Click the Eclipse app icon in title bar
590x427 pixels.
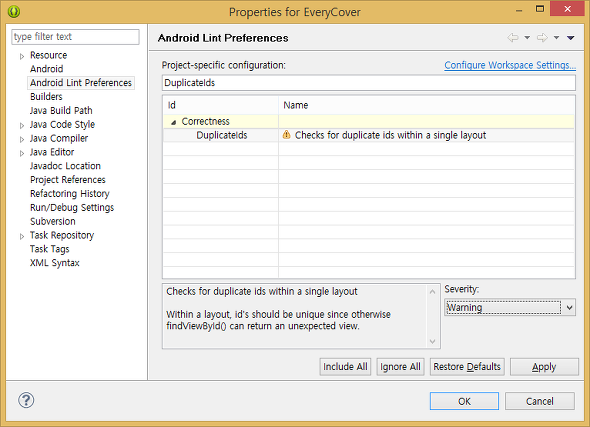[14, 12]
